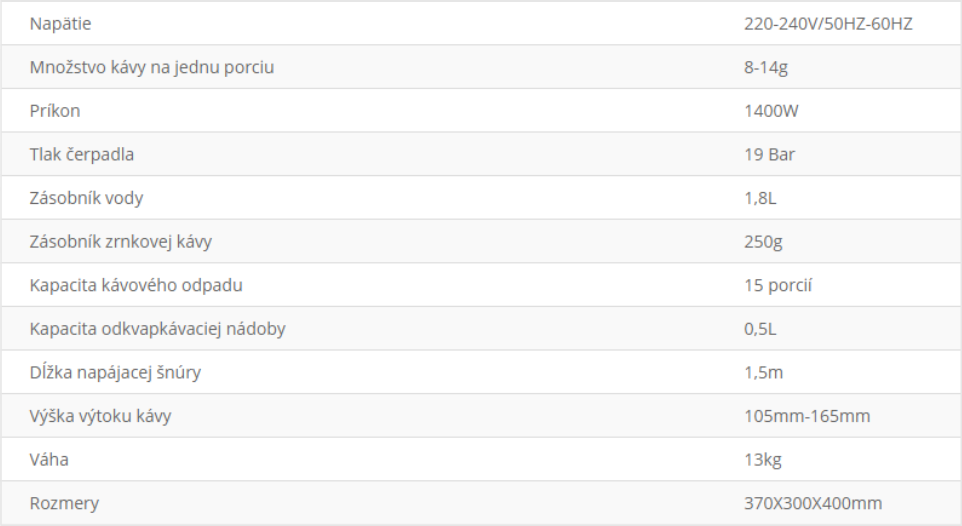Select the 8-14g coffee amount value
962x526 pixels.
tap(753, 67)
